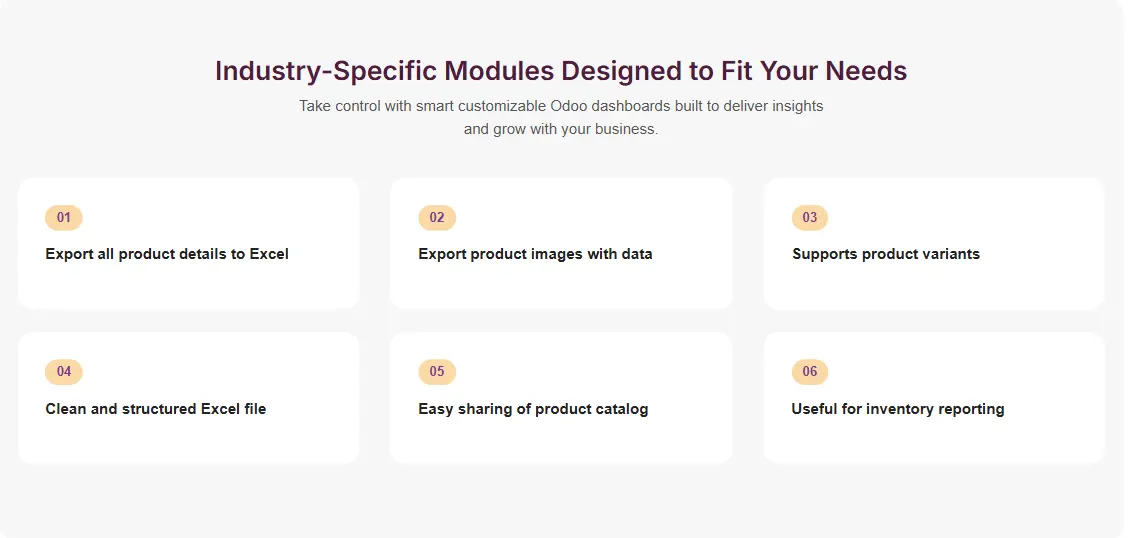Click the 01 number badge
This screenshot has height=538, width=1129.
pos(64,218)
